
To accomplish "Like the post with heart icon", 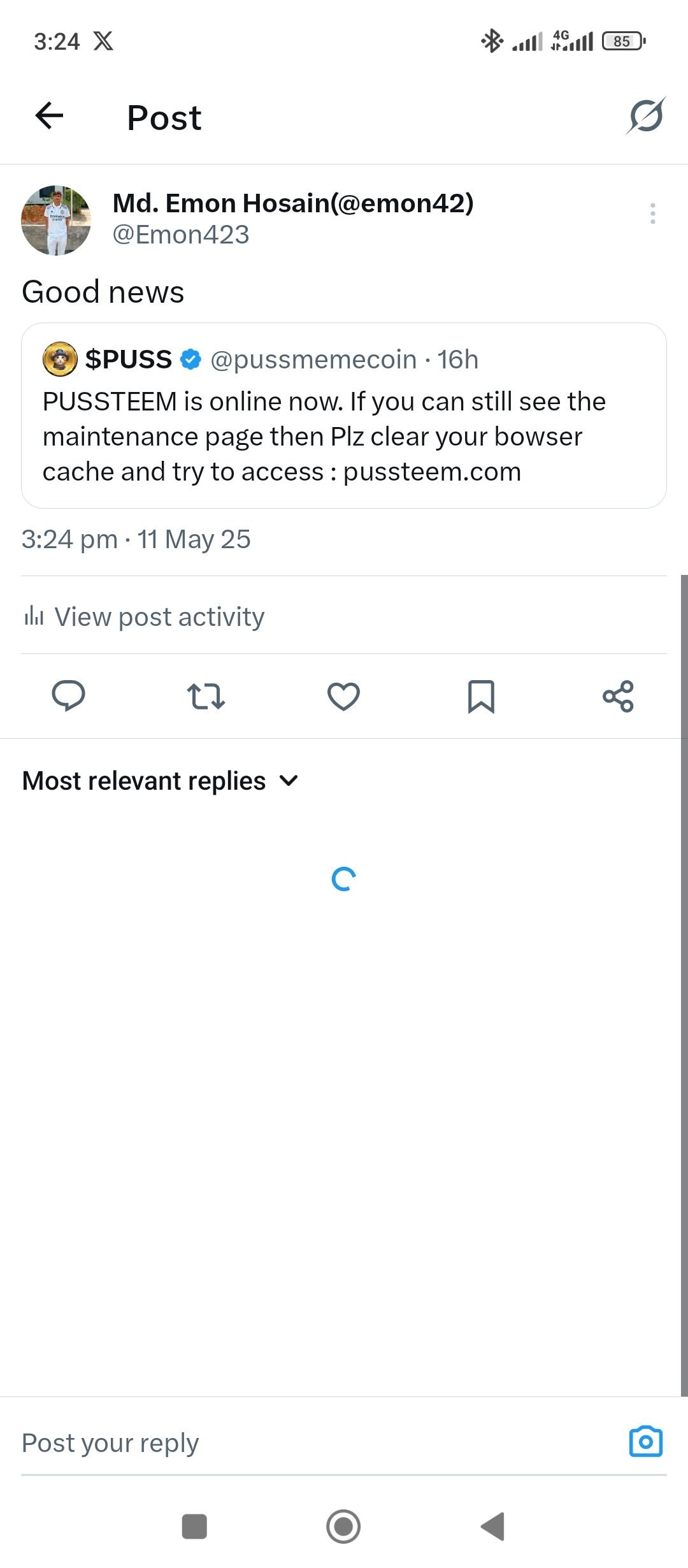I will [x=343, y=696].
